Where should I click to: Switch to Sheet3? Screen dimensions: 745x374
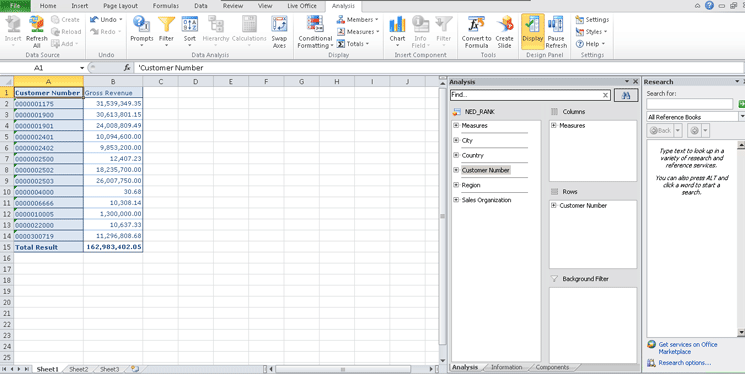coord(110,369)
